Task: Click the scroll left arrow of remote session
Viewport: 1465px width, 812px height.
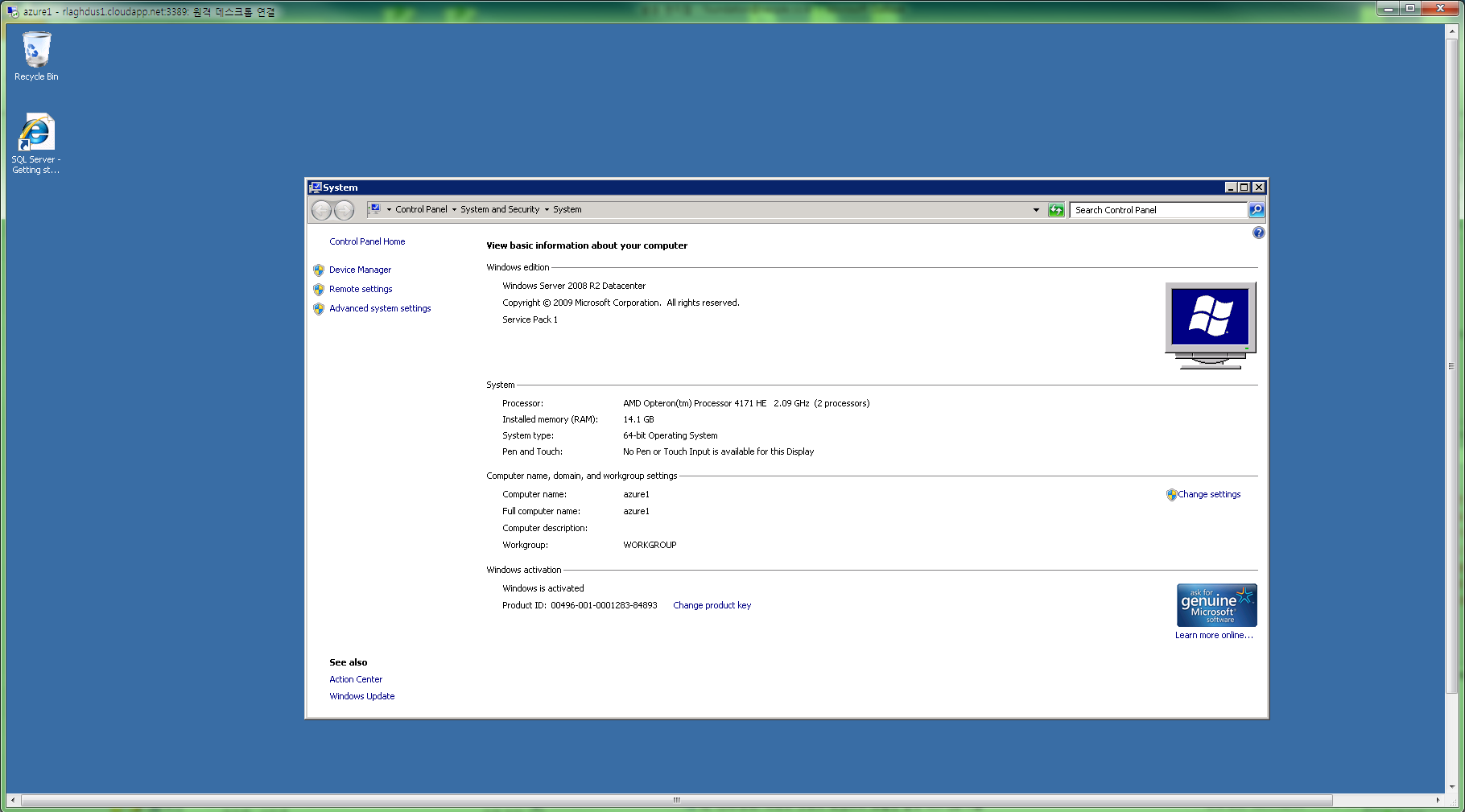Action: pos(13,800)
